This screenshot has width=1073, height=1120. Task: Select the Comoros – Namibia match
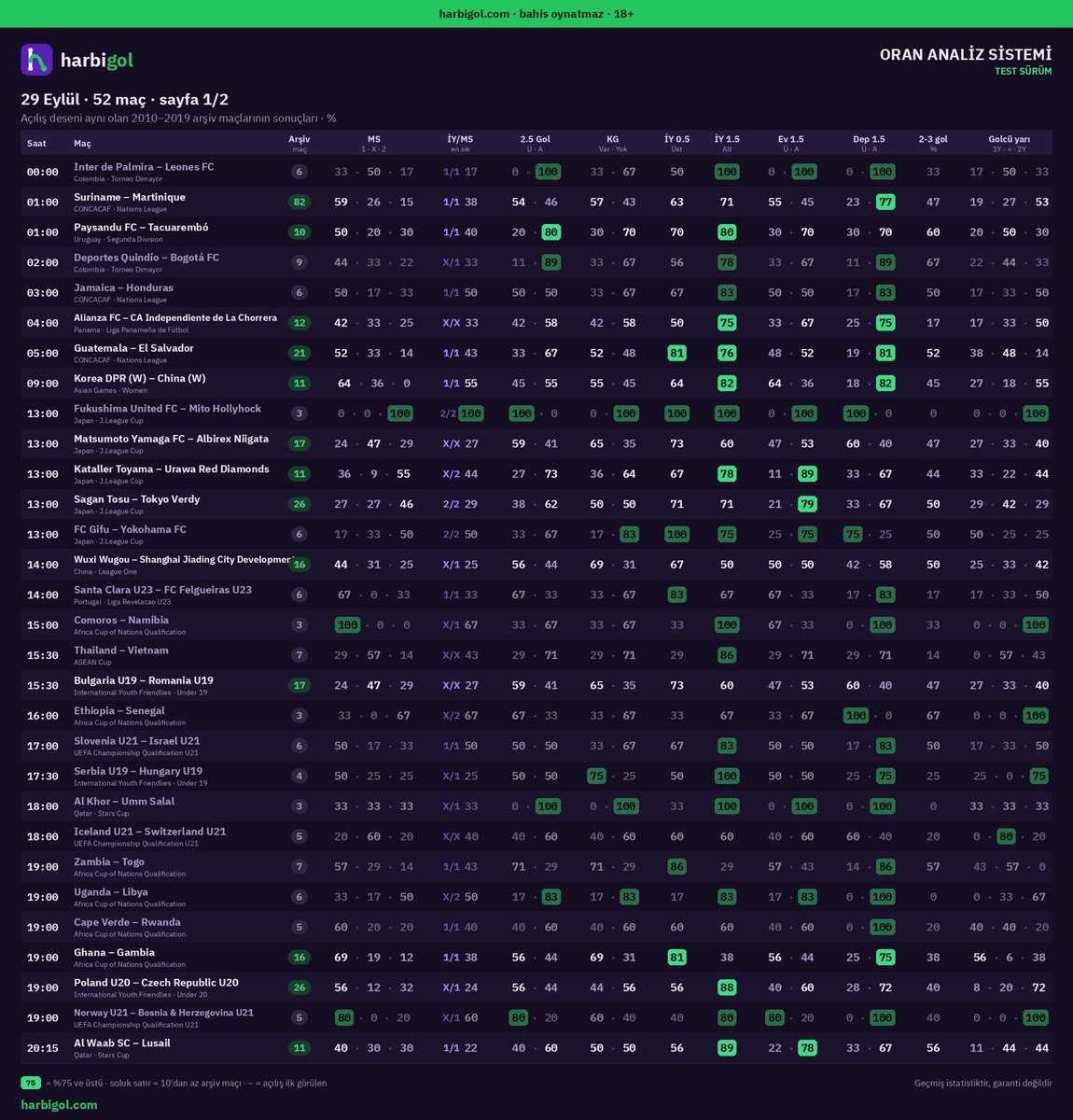coord(121,620)
